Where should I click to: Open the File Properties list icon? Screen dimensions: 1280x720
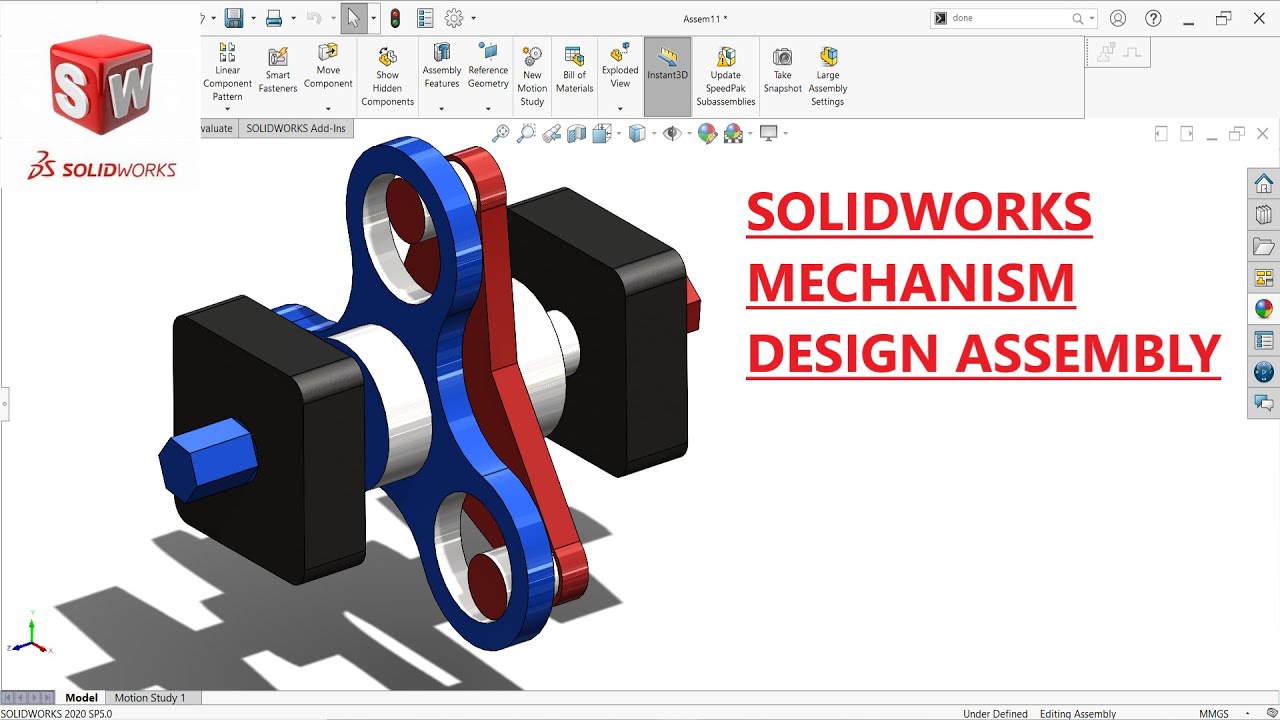(x=425, y=18)
